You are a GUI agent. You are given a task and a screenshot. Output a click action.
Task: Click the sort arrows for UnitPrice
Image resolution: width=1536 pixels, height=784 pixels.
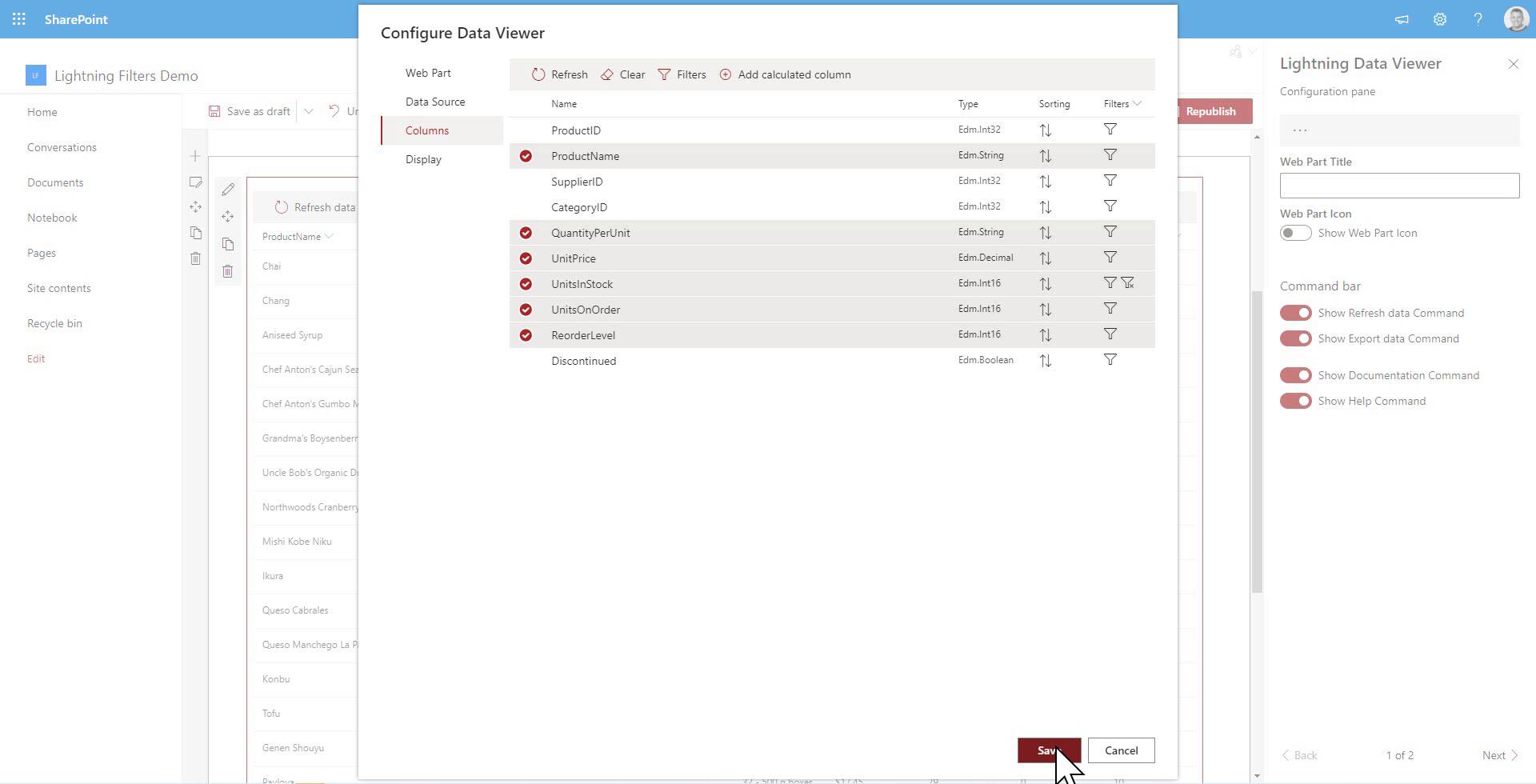click(x=1046, y=258)
